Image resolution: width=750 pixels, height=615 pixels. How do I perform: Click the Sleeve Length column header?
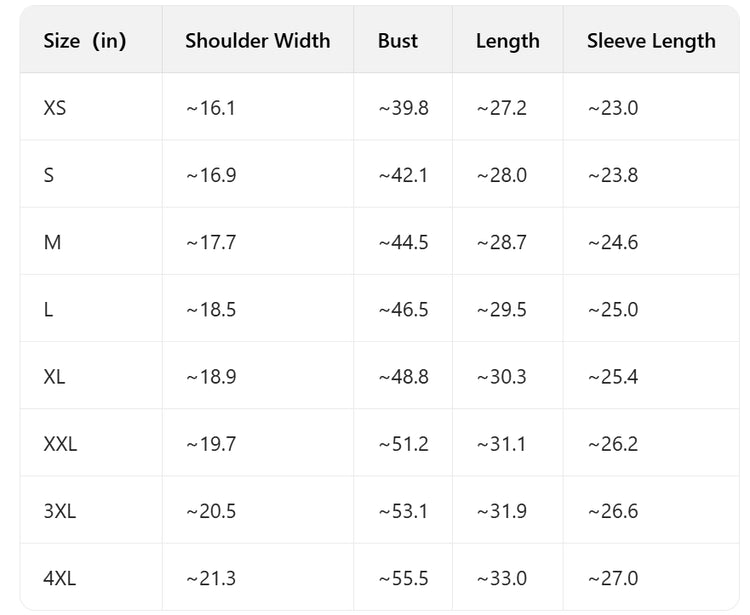pyautogui.click(x=651, y=41)
